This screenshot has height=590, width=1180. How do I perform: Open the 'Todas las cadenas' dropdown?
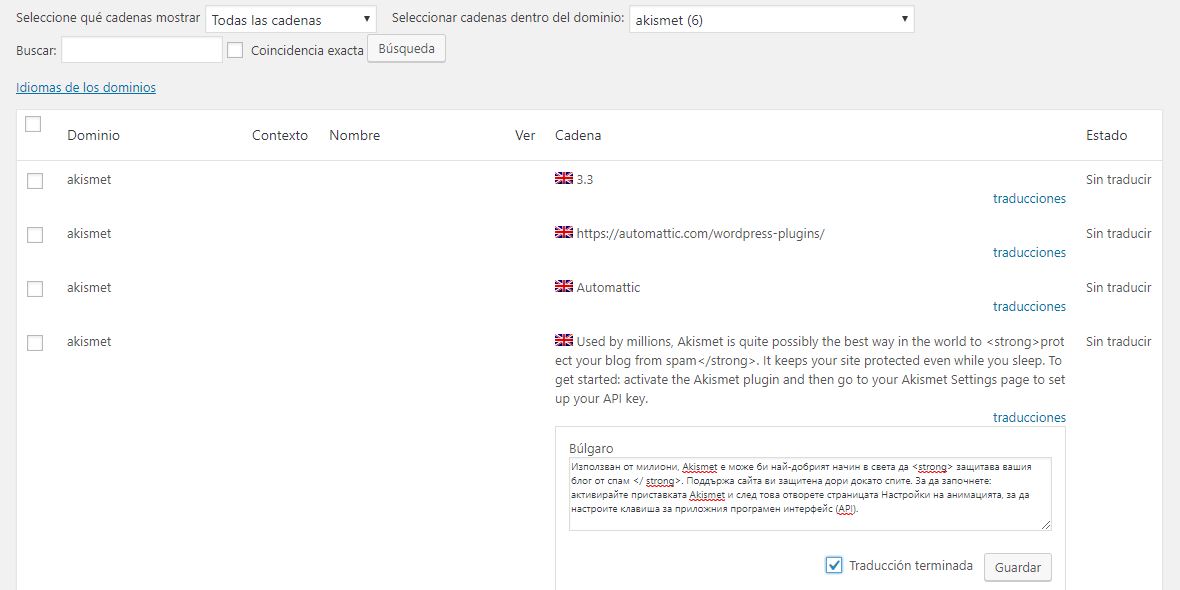click(x=290, y=20)
